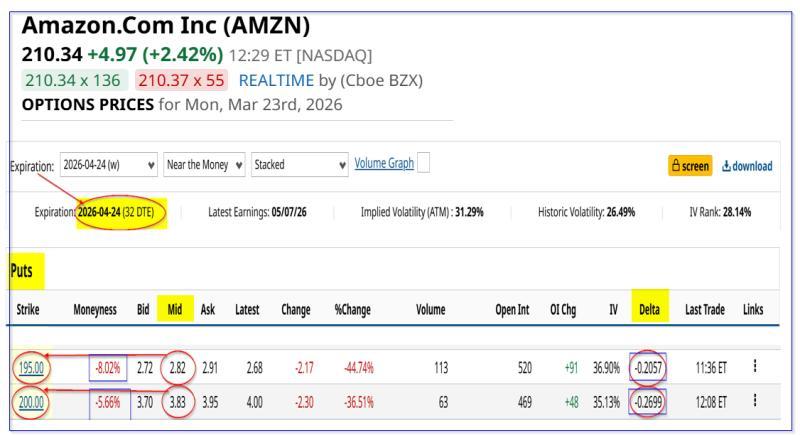Toggle the Volume Graph checkbox
The image size is (800, 435).
pyautogui.click(x=424, y=164)
